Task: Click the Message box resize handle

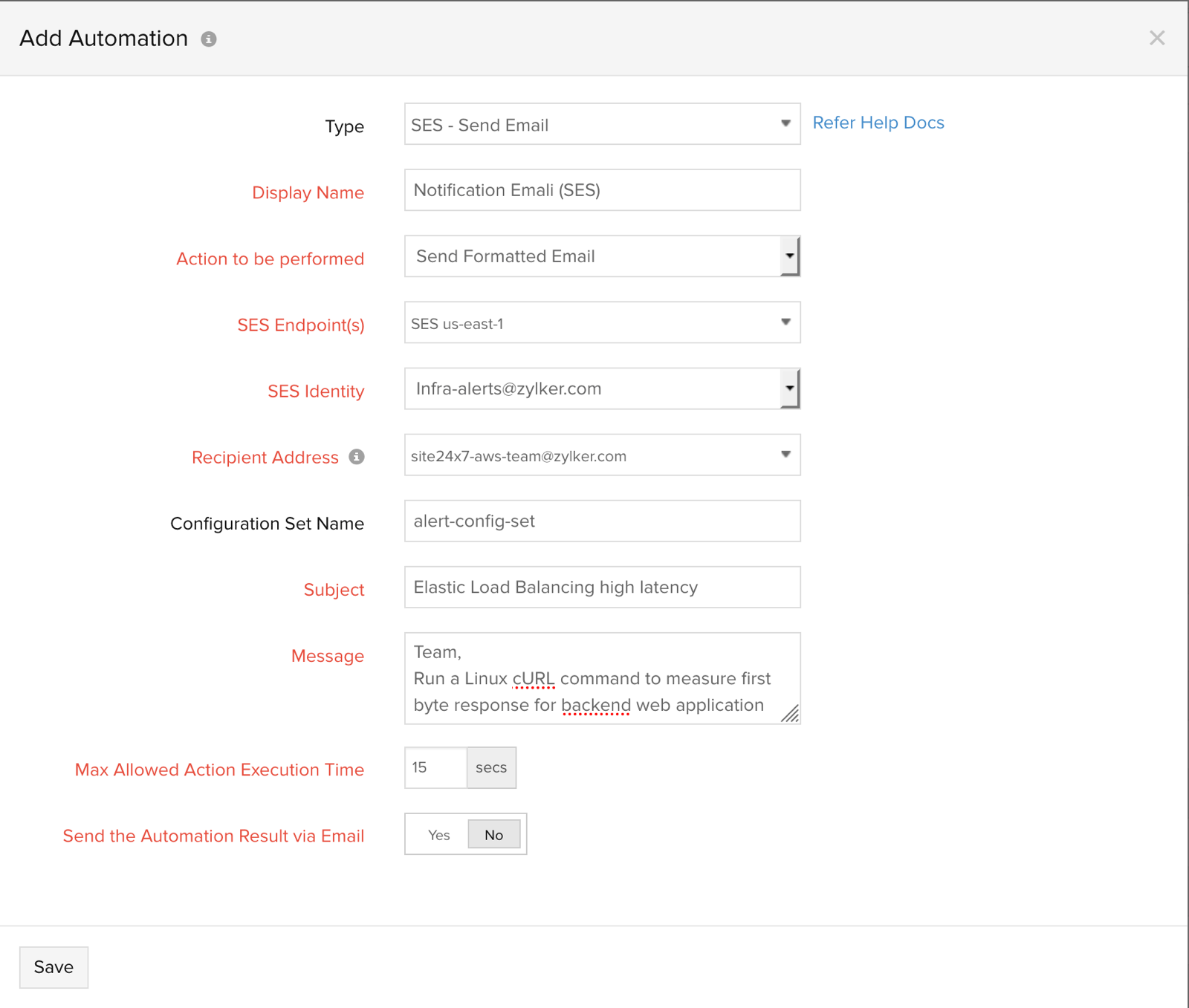Action: pos(791,714)
